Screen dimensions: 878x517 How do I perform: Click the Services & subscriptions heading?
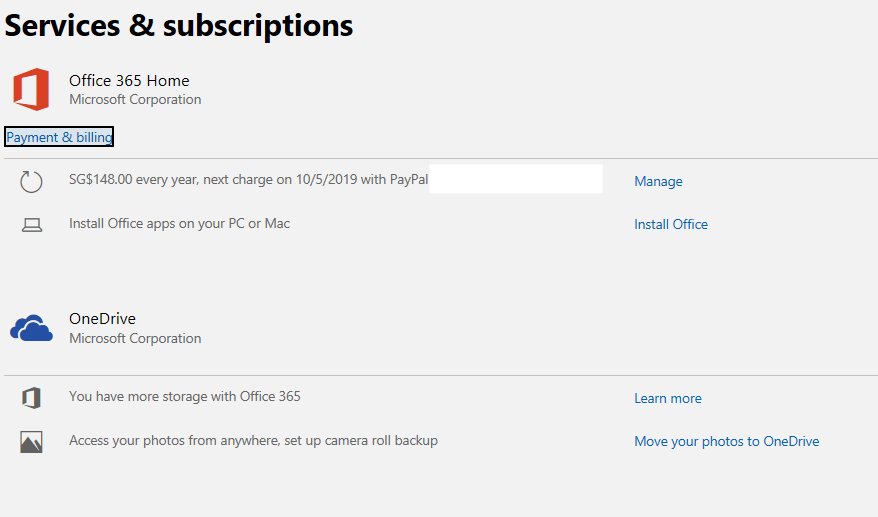[x=179, y=26]
